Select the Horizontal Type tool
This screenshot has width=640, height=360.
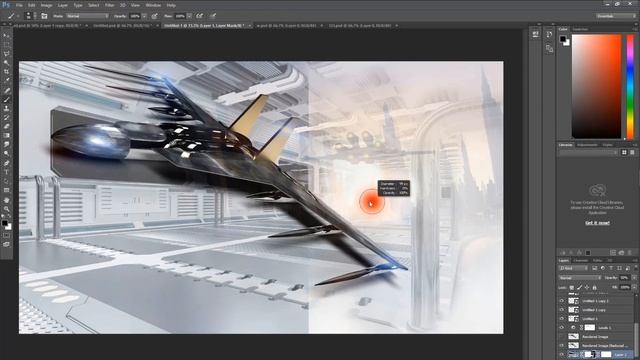click(x=6, y=172)
